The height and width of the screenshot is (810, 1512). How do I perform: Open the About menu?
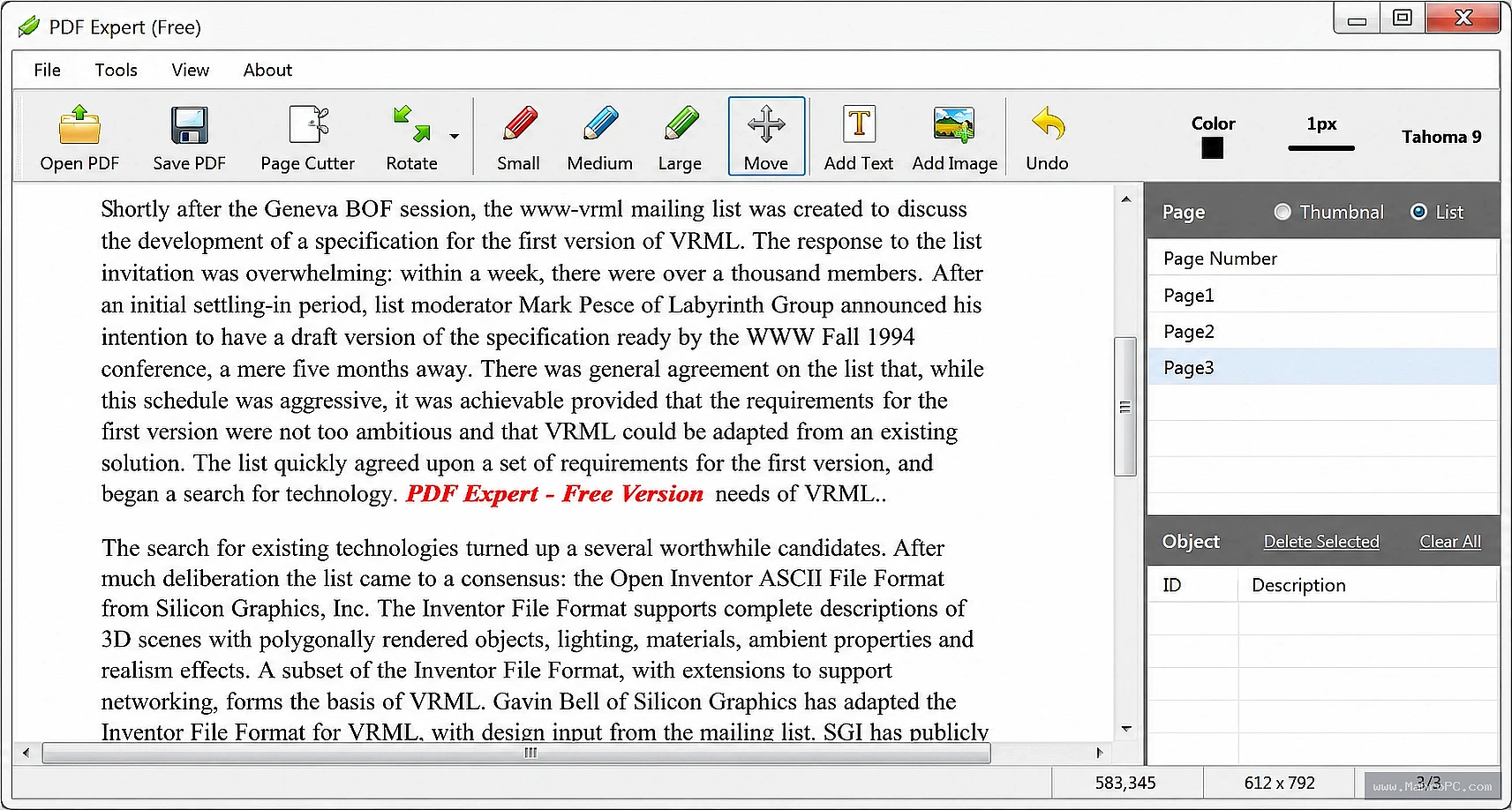[267, 70]
